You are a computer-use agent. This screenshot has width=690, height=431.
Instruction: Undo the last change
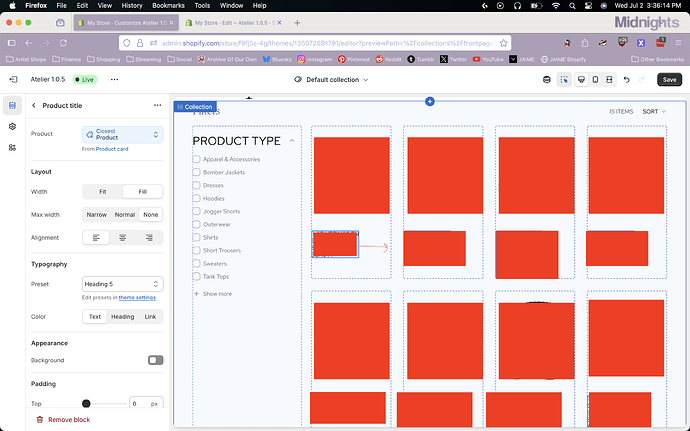627,80
